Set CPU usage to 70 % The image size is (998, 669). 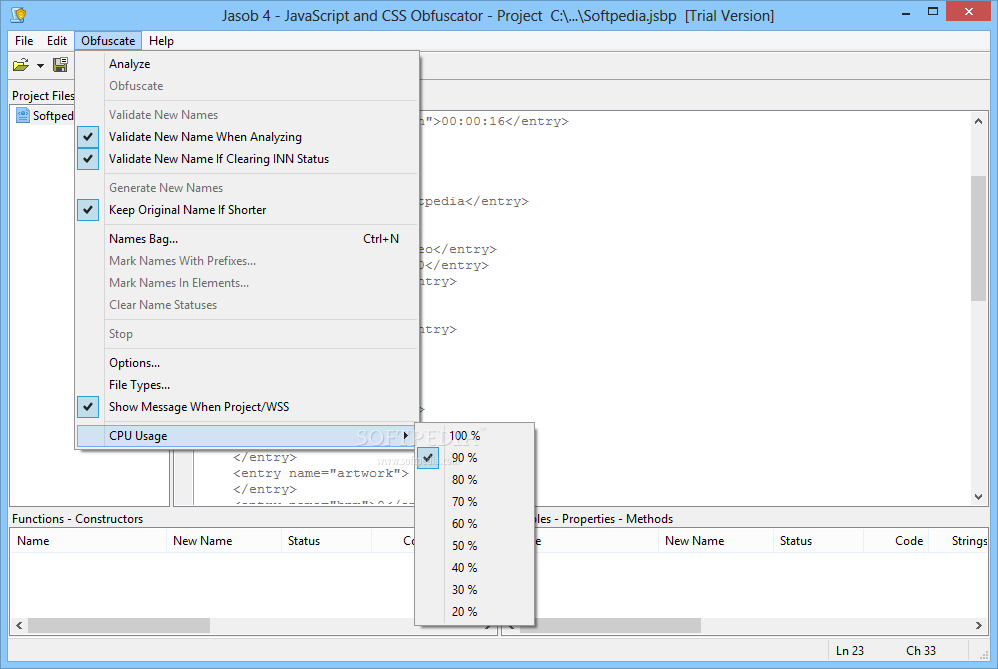point(474,502)
